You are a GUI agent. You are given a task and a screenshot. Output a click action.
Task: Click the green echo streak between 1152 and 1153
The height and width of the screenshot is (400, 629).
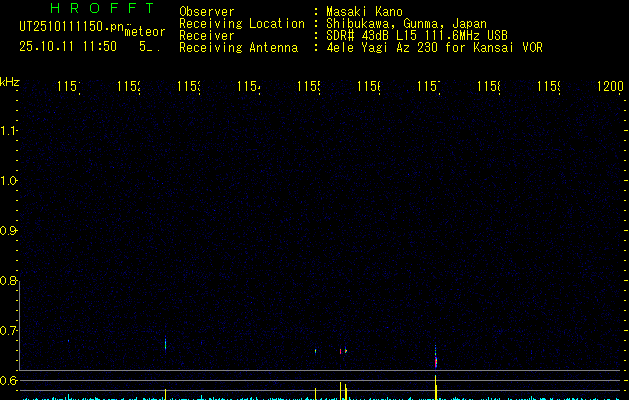click(165, 344)
